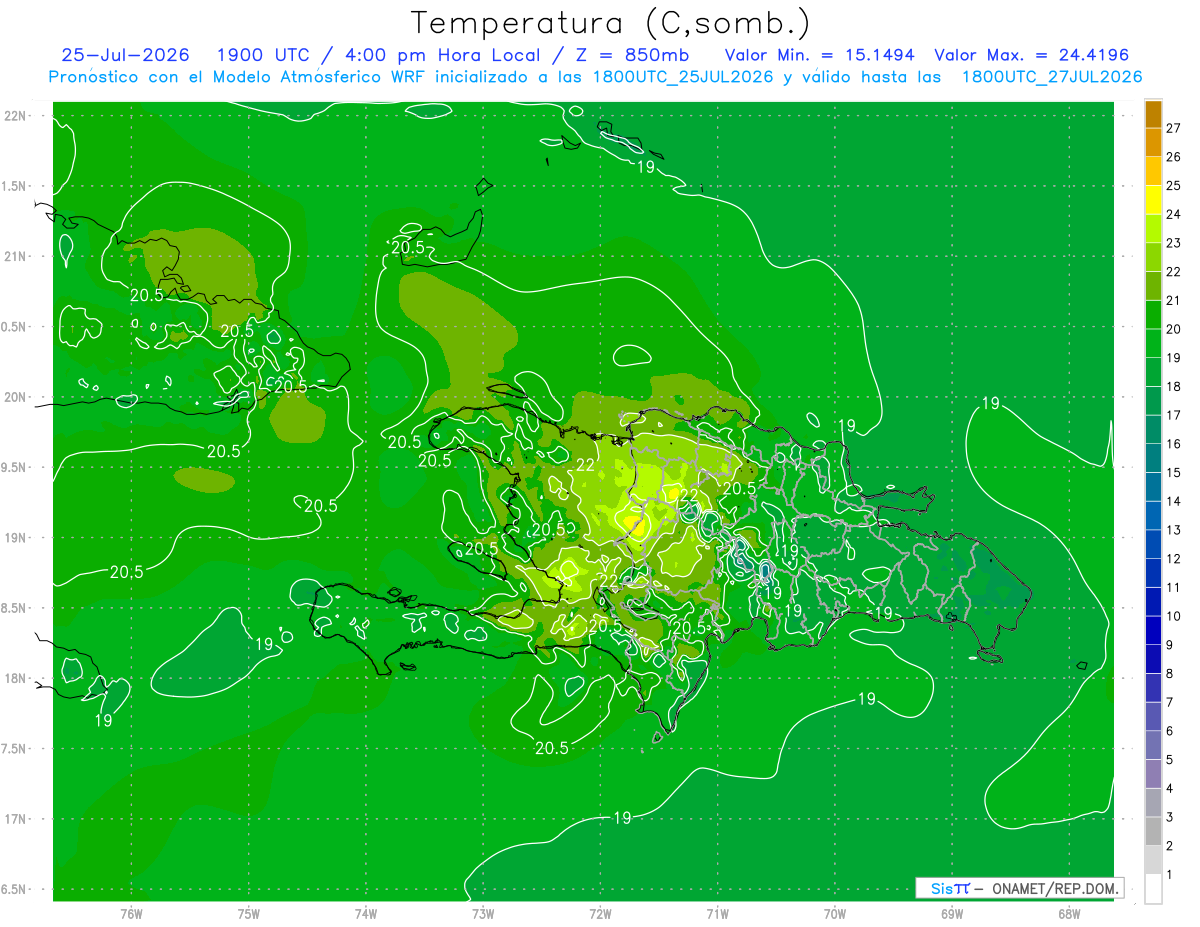Click color scale label "26"
This screenshot has width=1200, height=927.
pos(1174,157)
